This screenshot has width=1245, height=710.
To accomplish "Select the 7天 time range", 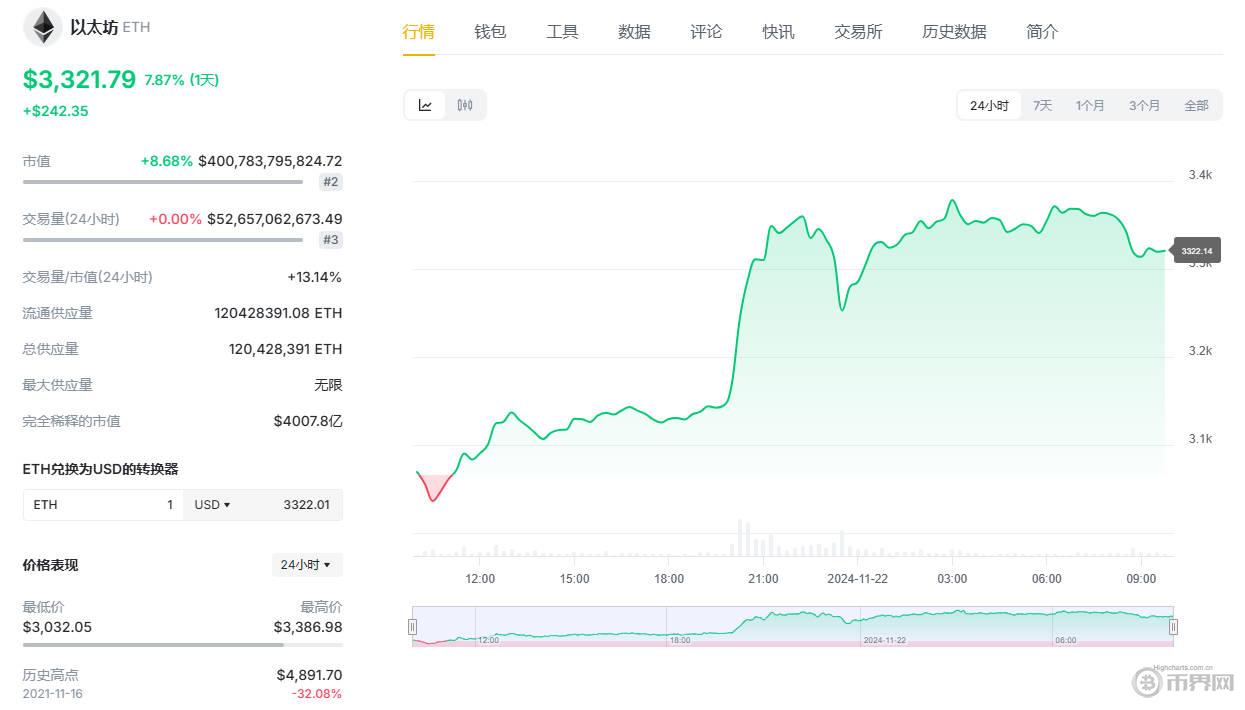I will click(1042, 106).
